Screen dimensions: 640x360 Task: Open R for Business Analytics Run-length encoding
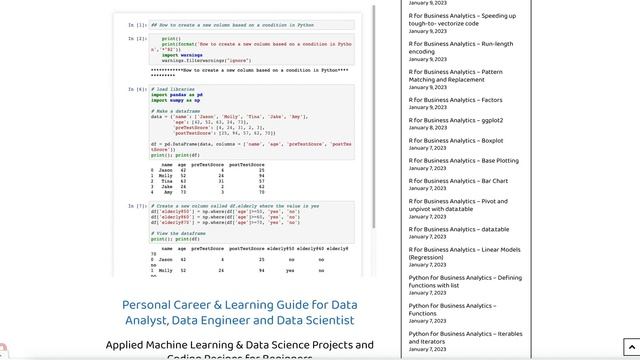point(461,48)
